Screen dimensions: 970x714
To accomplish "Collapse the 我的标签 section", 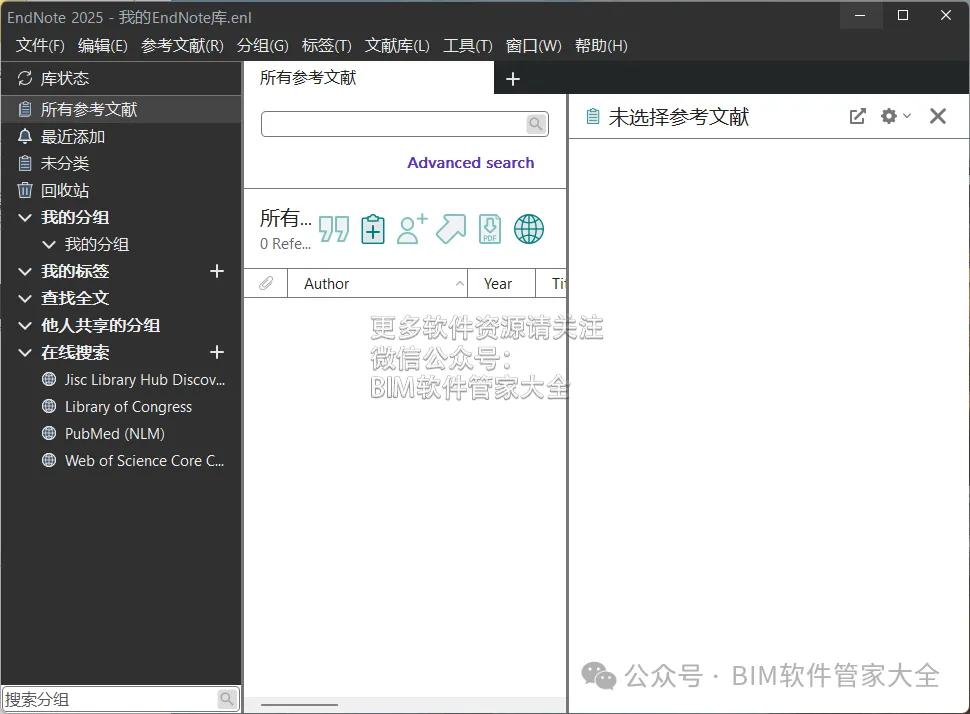I will click(x=25, y=272).
